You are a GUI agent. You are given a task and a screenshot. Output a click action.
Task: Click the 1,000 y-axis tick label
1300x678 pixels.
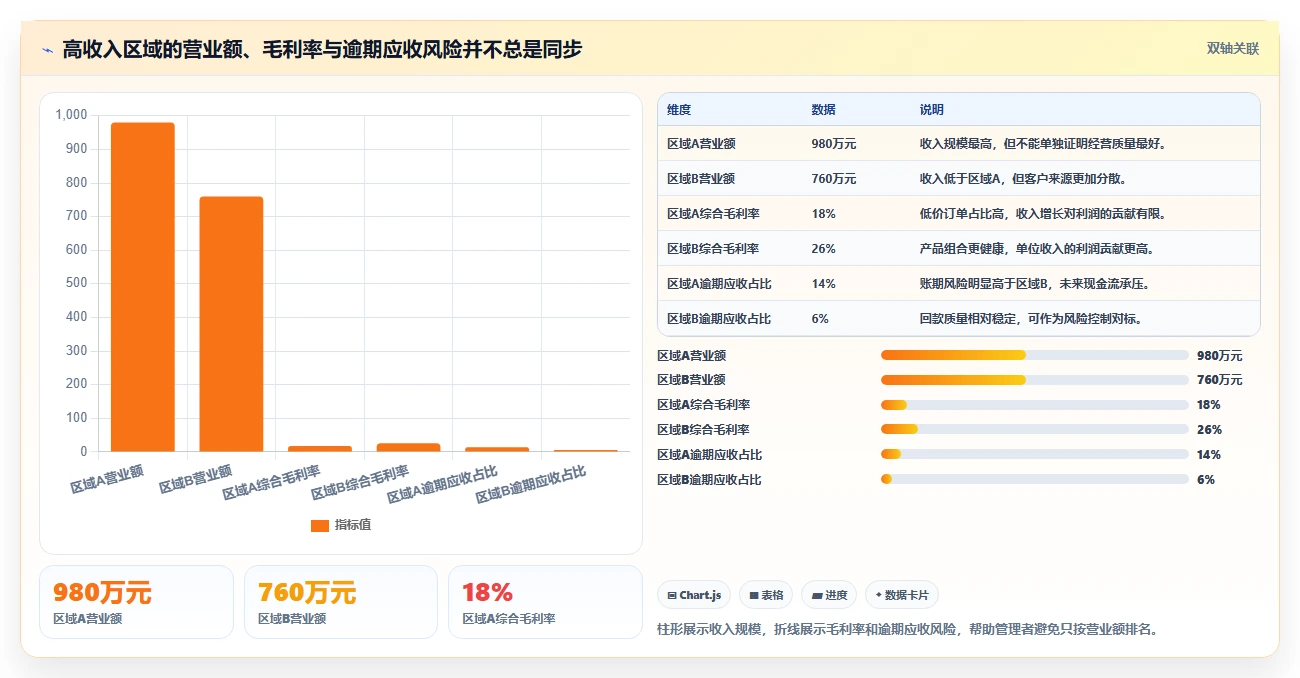pos(71,115)
